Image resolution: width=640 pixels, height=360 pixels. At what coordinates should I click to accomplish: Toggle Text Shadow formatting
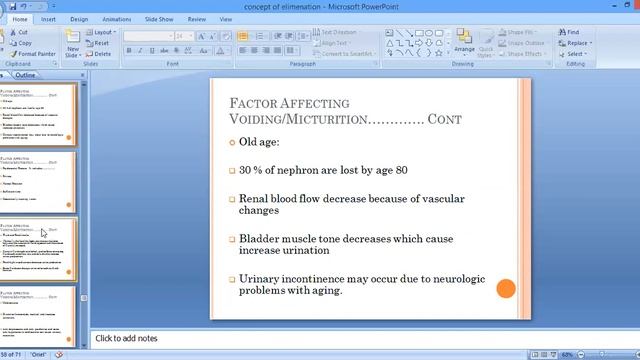pyautogui.click(x=176, y=51)
